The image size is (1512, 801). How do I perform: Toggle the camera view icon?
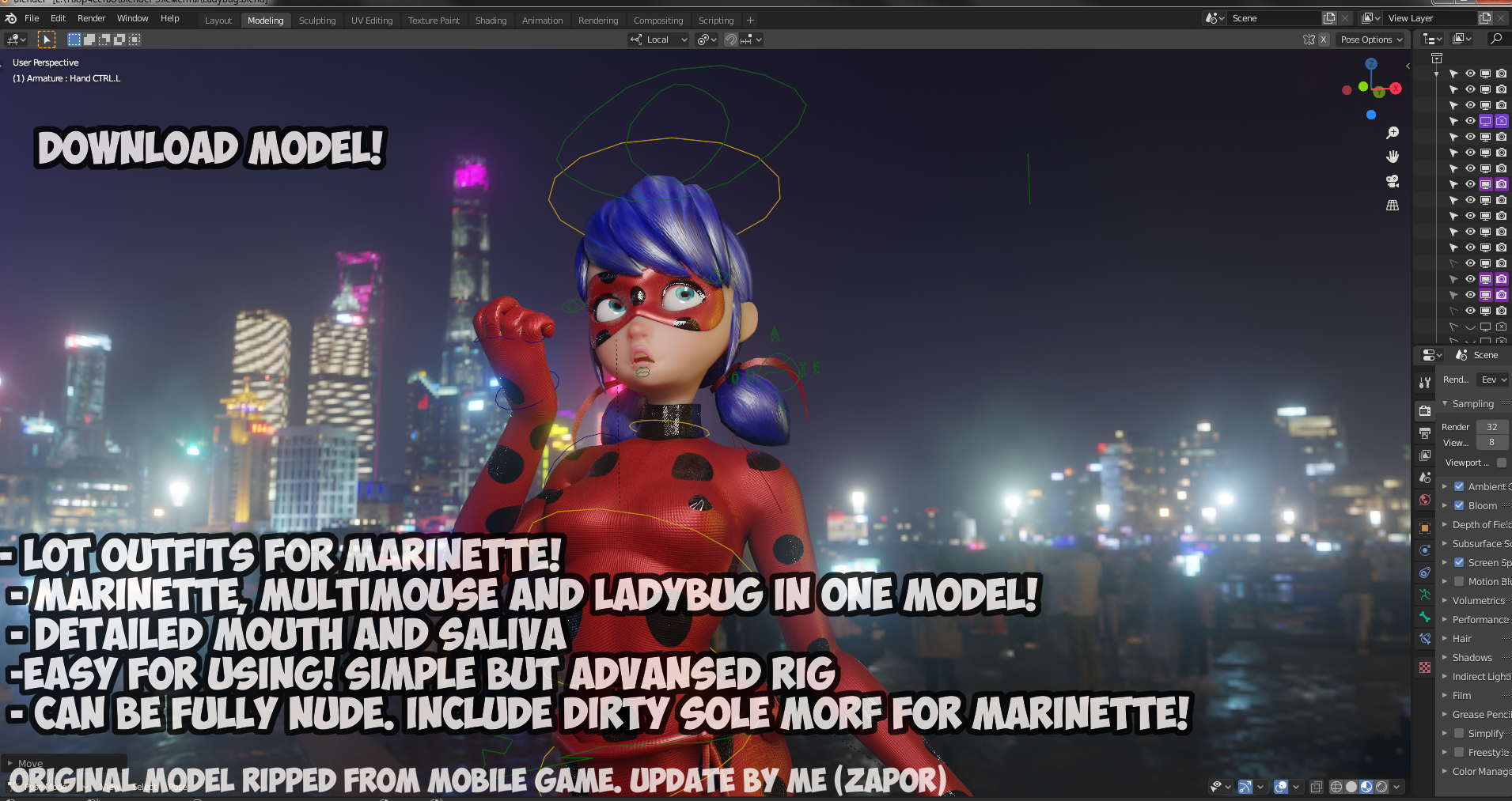pyautogui.click(x=1393, y=181)
